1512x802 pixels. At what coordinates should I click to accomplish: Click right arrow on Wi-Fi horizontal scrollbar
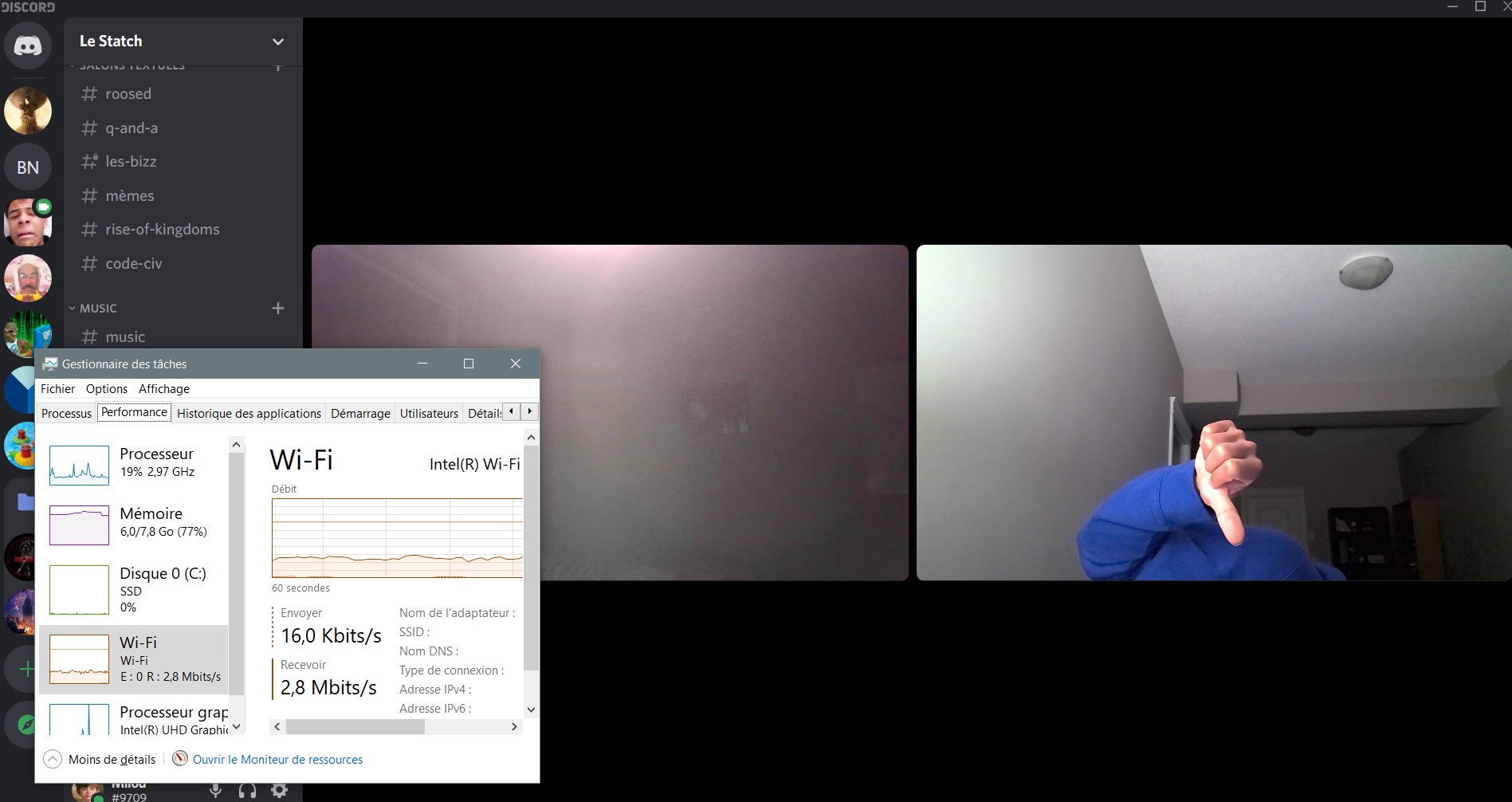coord(514,726)
